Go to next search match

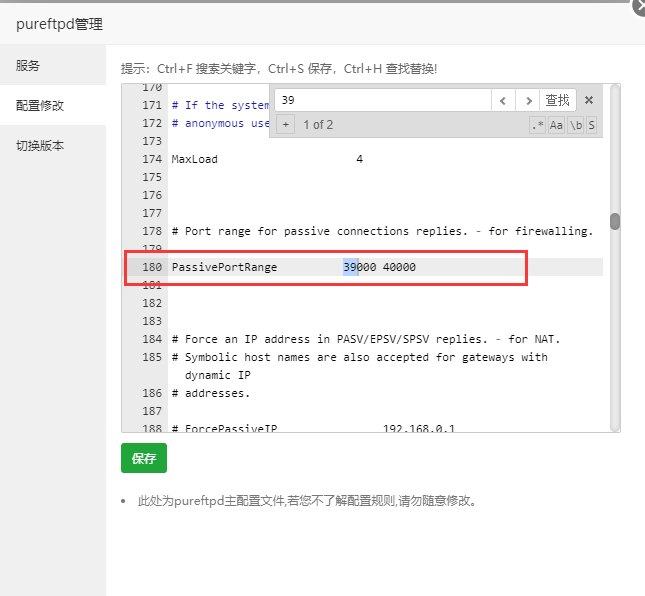coord(528,100)
